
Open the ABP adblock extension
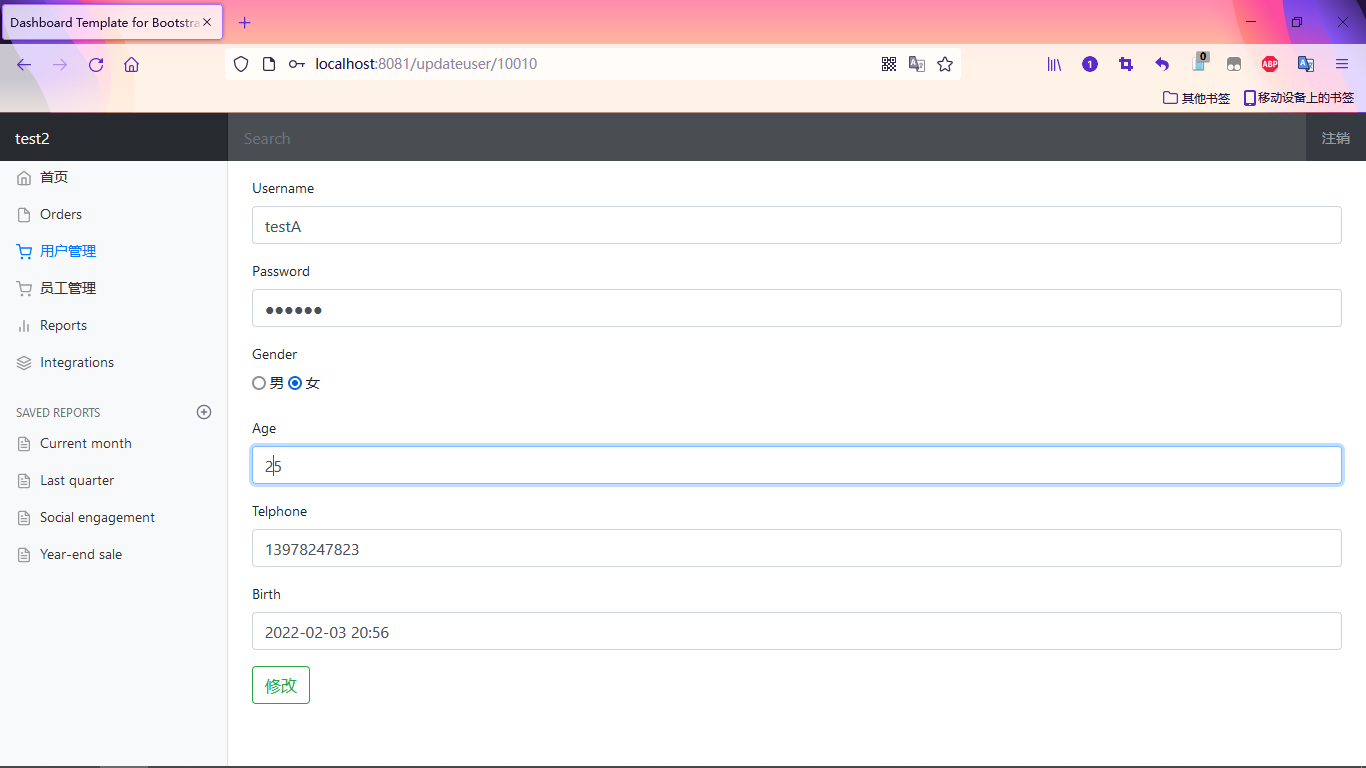coord(1270,64)
